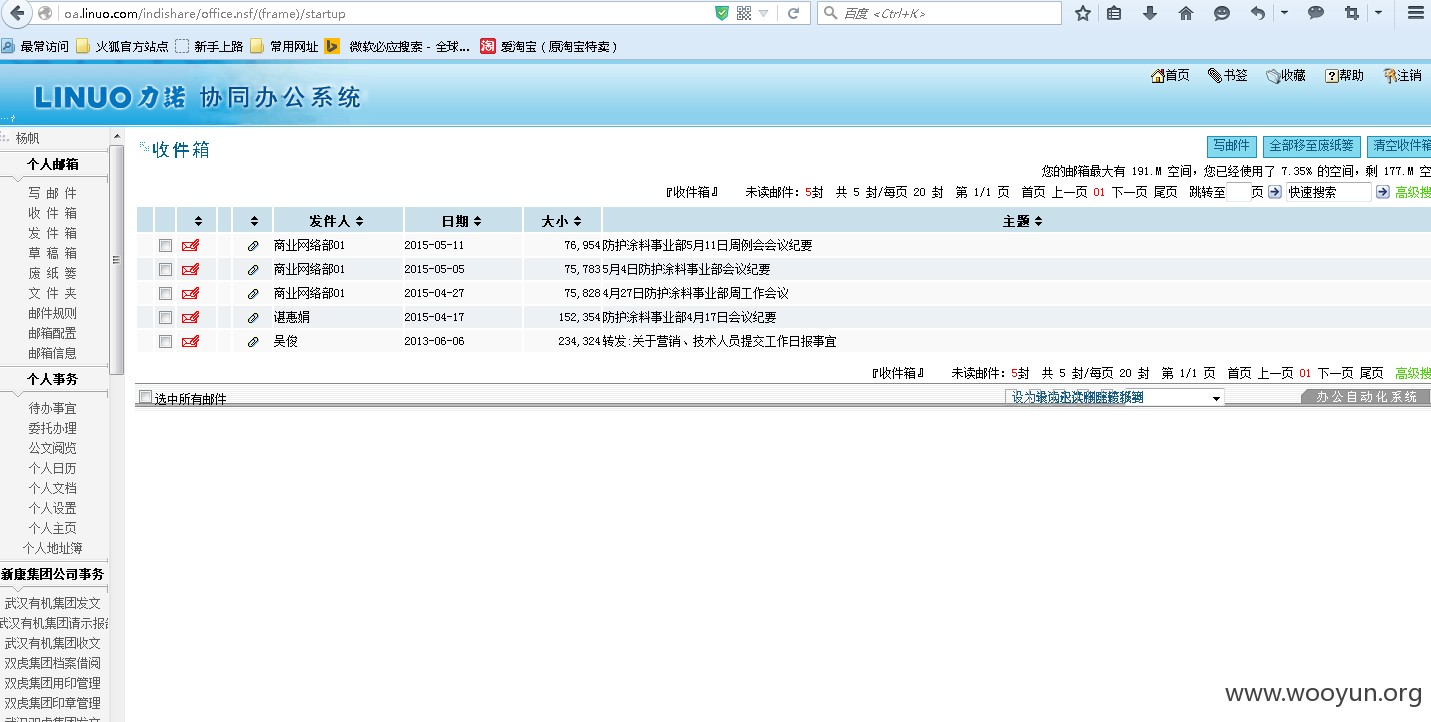This screenshot has height=722, width=1431.
Task: Open the browser downloads arrow icon
Action: [x=1150, y=13]
